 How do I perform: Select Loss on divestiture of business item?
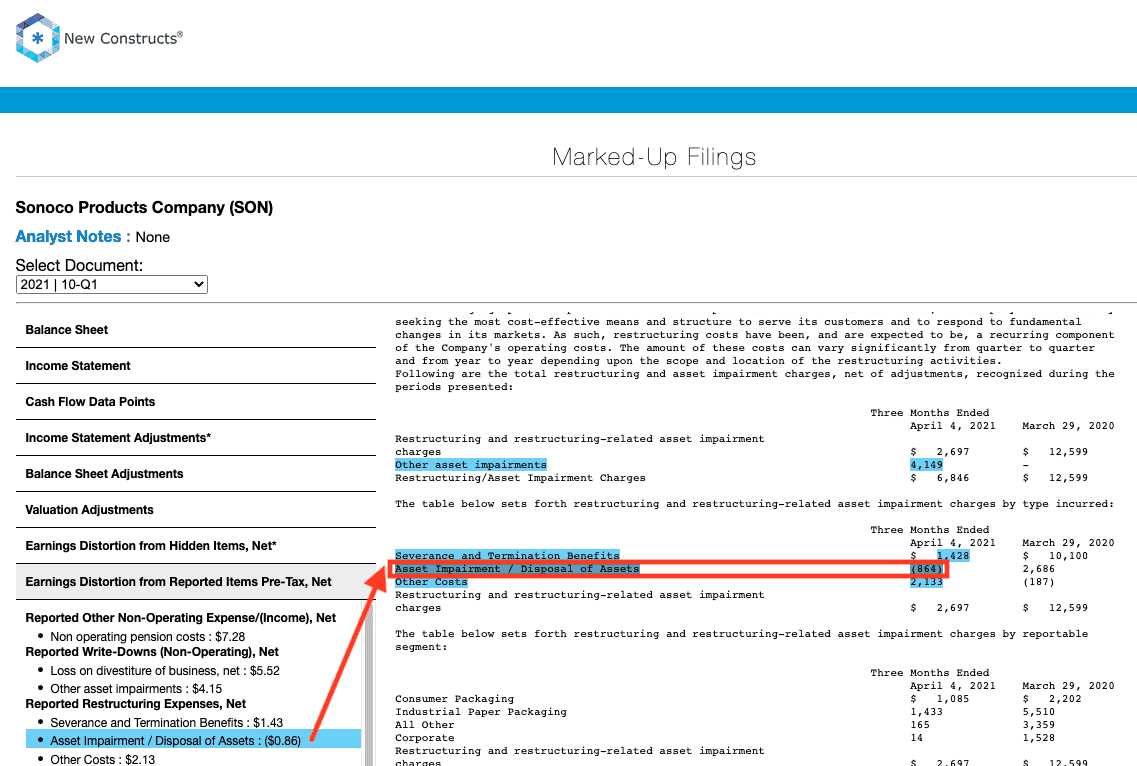click(165, 671)
